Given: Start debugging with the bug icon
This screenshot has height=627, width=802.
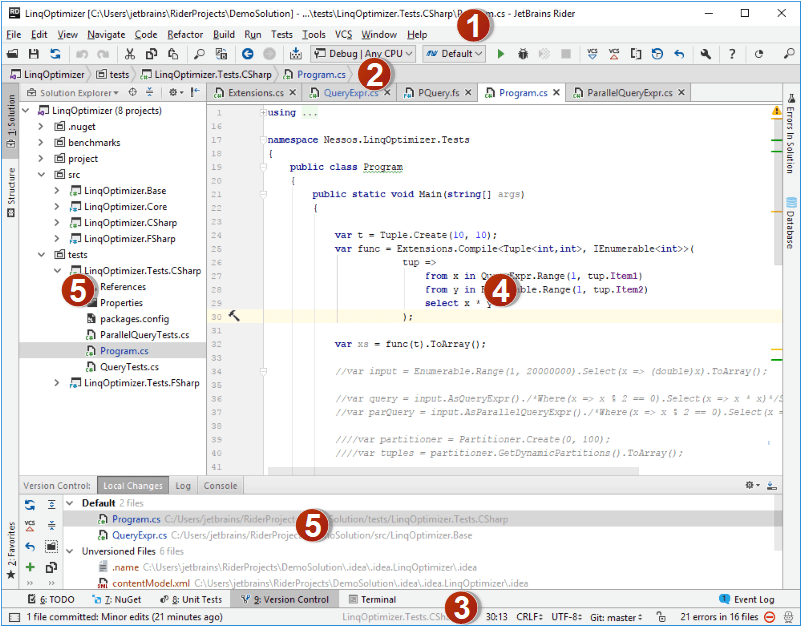Looking at the screenshot, I should click(523, 54).
